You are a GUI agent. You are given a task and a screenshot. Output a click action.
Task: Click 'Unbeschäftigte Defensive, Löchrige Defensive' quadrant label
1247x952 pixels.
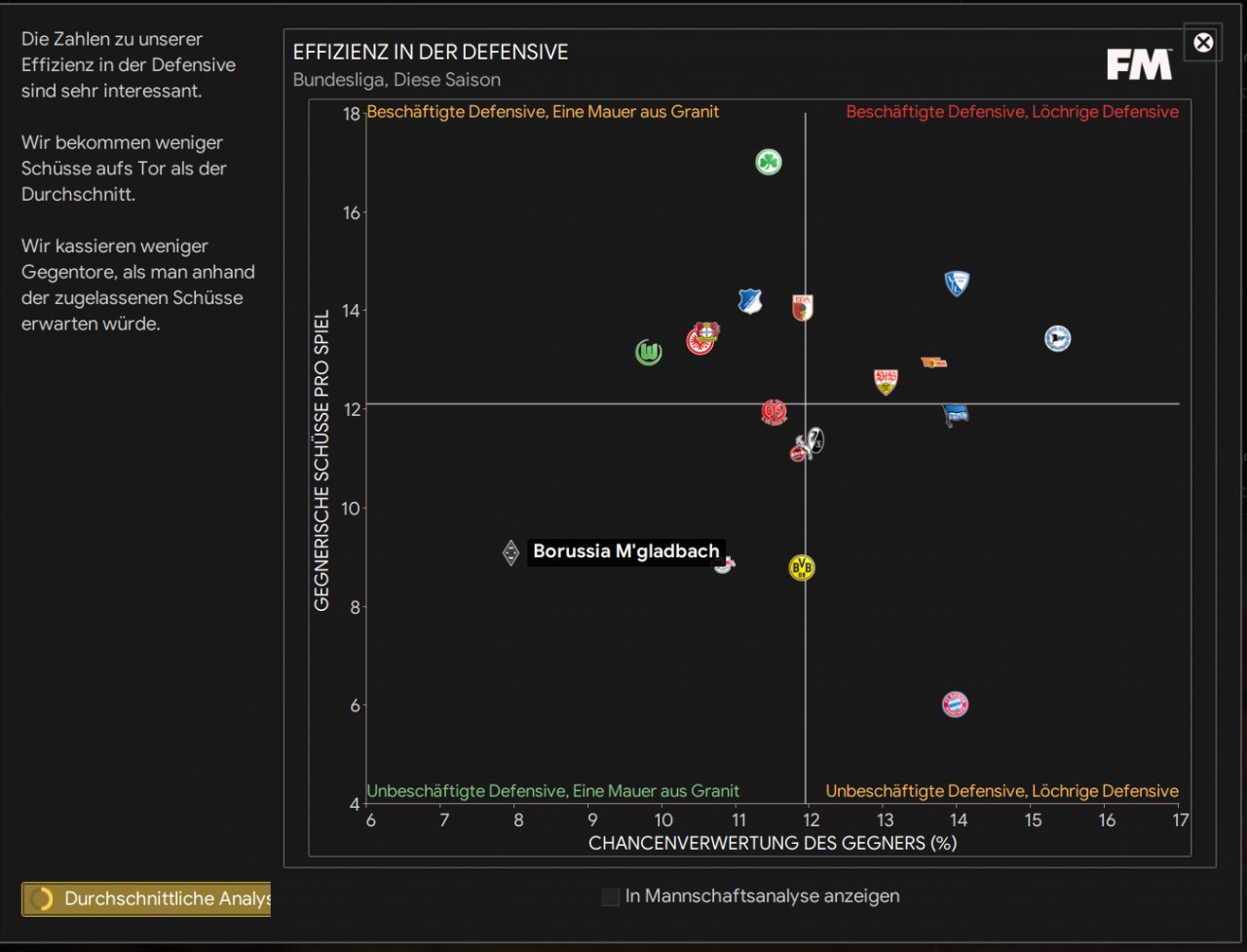click(x=1002, y=791)
